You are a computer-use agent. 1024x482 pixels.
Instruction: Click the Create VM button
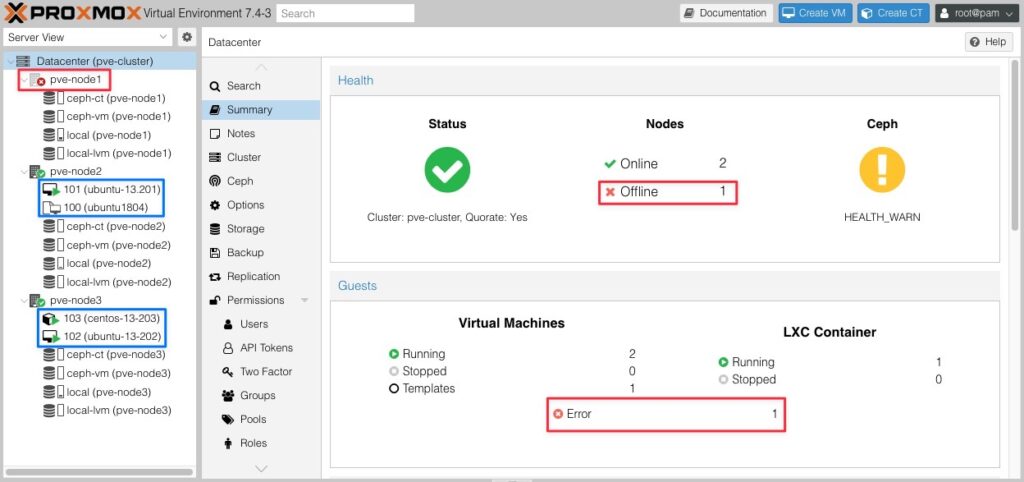[x=815, y=13]
